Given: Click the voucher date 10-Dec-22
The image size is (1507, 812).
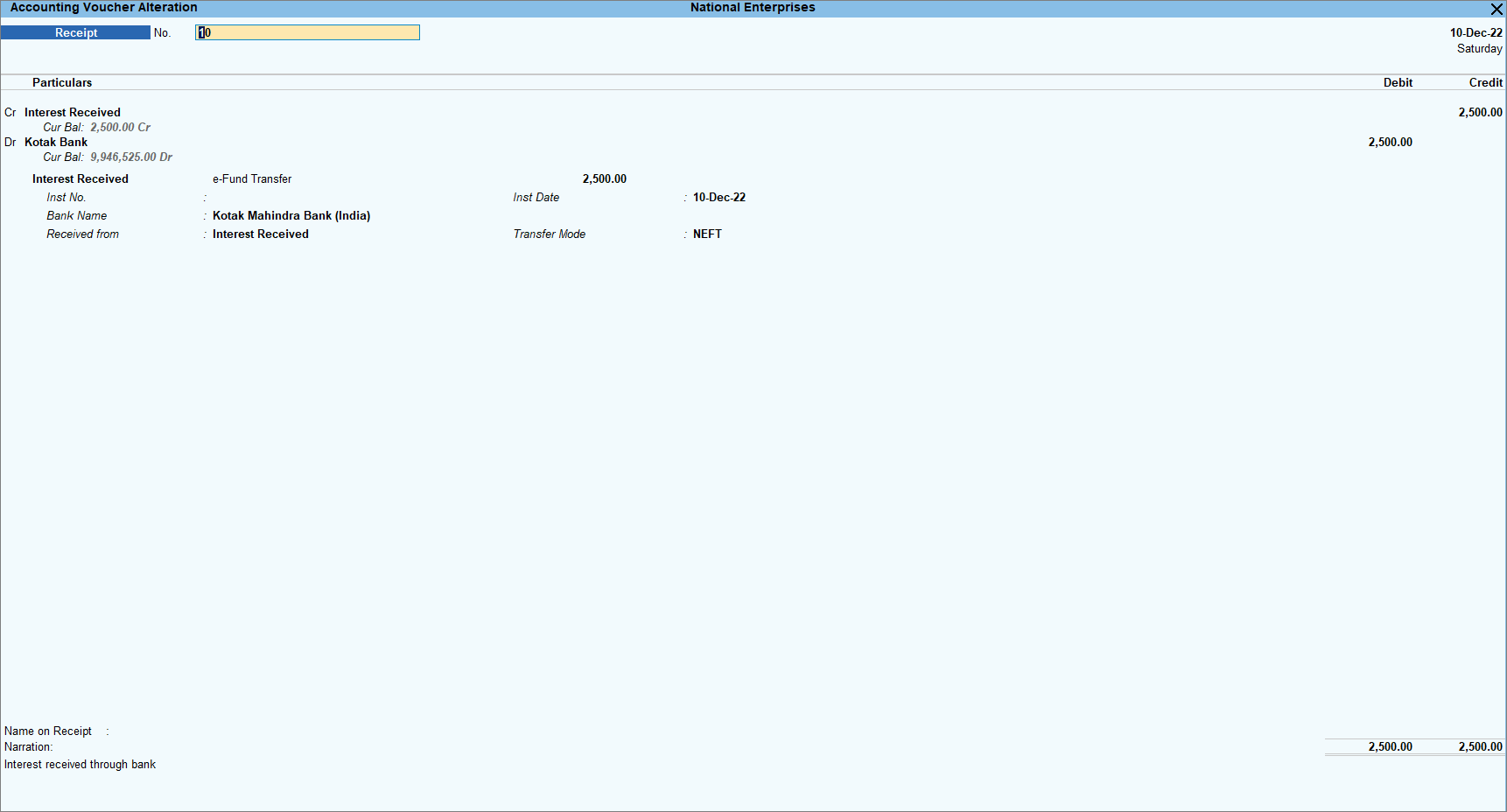Looking at the screenshot, I should click(x=1475, y=32).
